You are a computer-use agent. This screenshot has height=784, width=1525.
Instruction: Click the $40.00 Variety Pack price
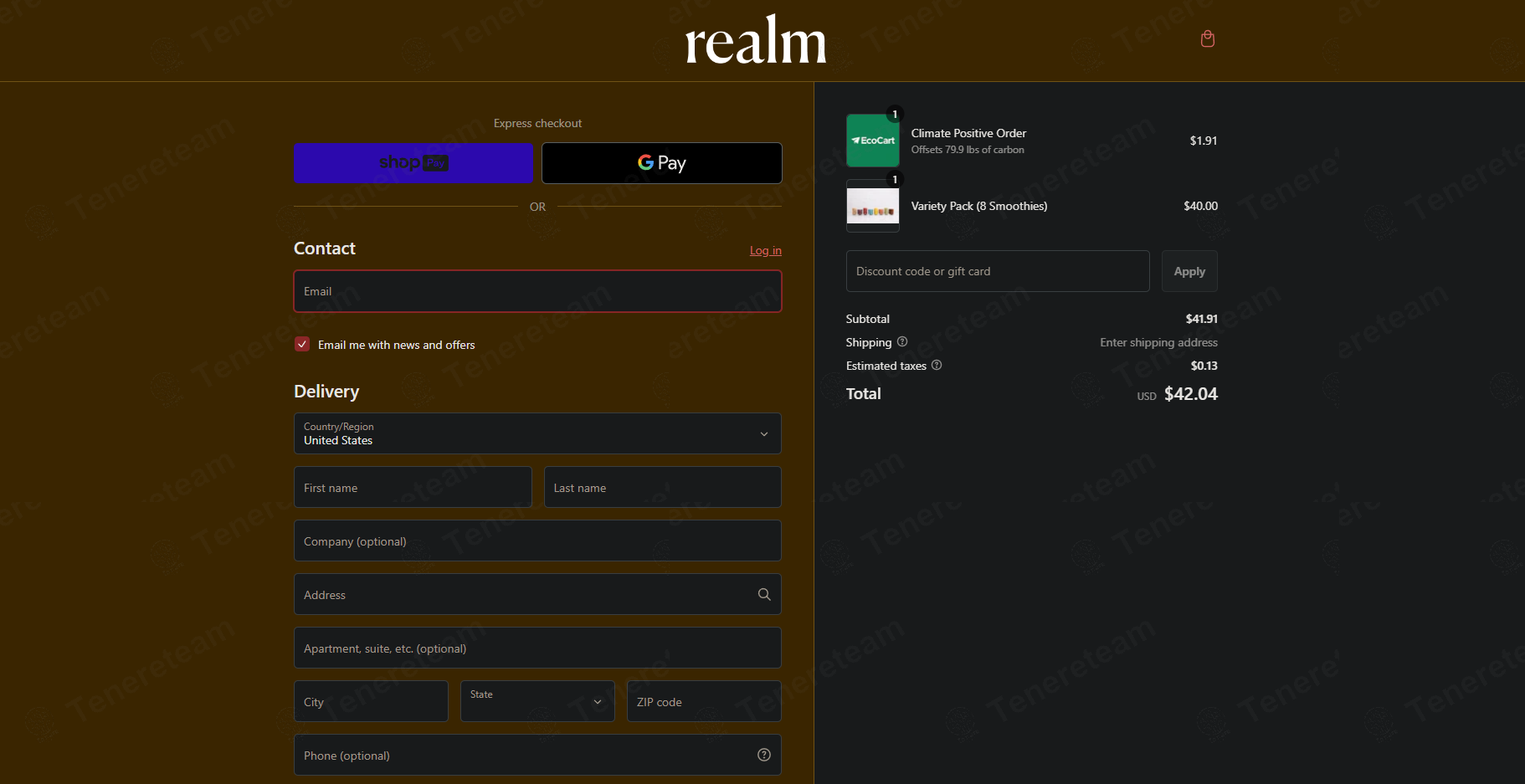[1200, 206]
